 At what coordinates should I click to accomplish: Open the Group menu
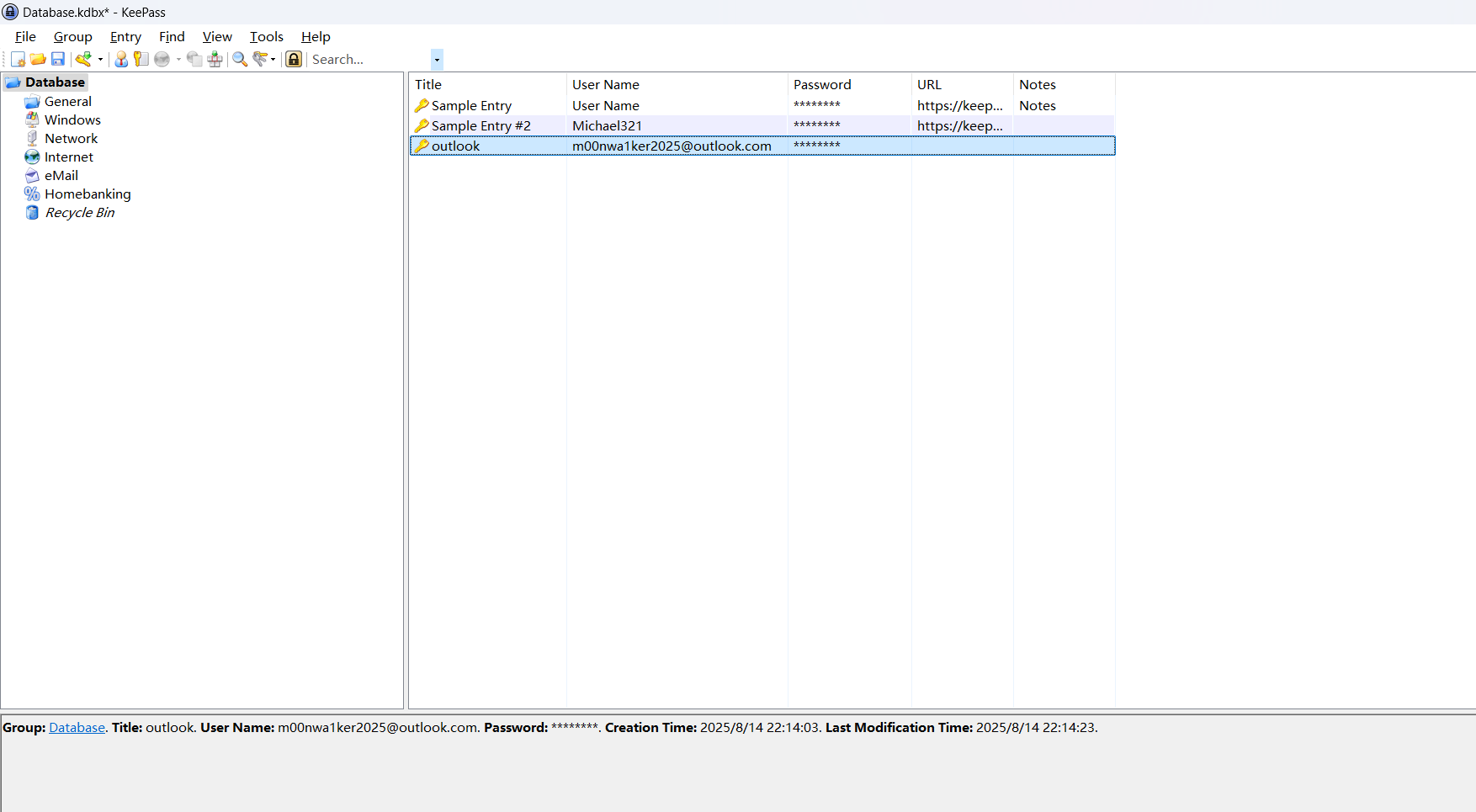(x=73, y=36)
